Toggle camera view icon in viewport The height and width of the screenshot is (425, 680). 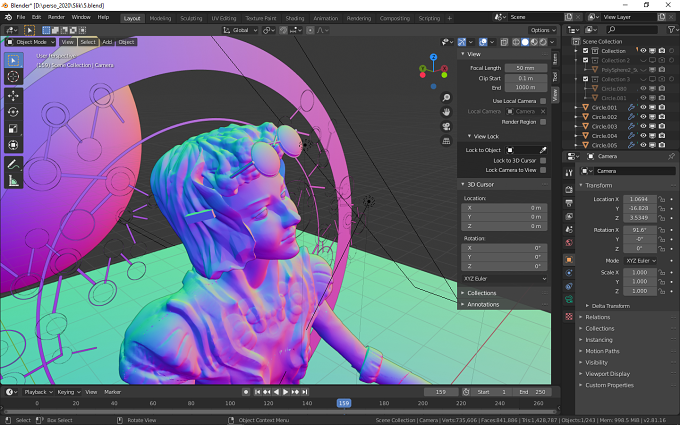(x=446, y=127)
